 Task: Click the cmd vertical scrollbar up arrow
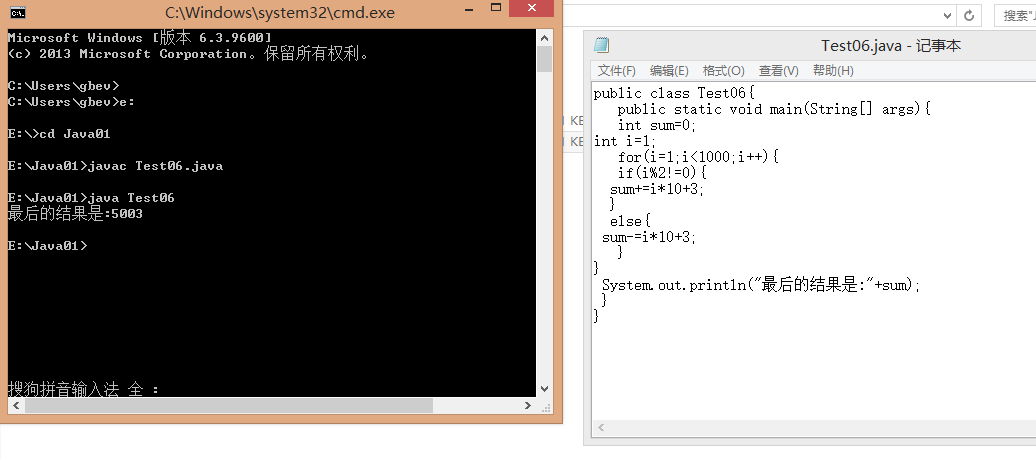click(544, 38)
